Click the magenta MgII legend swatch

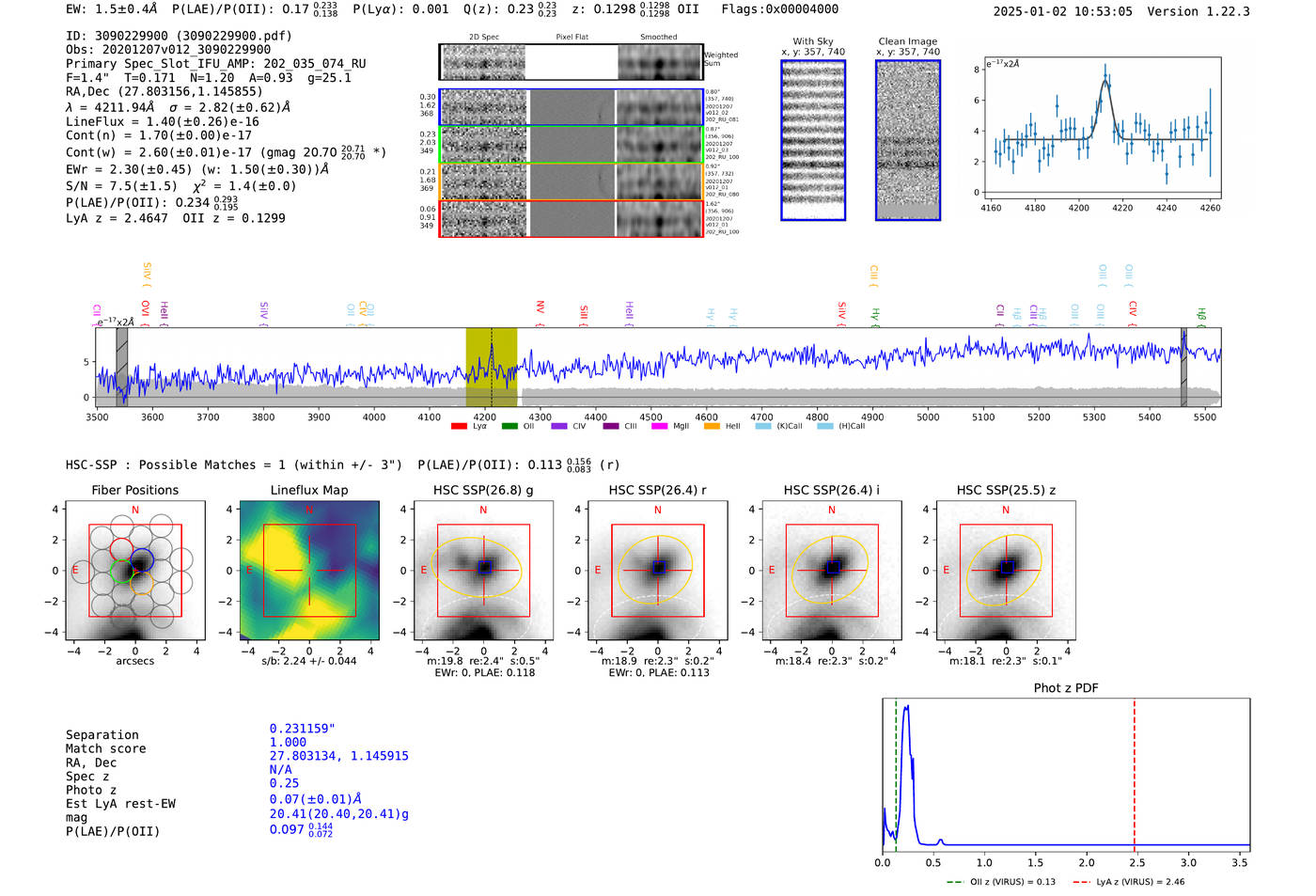tap(659, 426)
